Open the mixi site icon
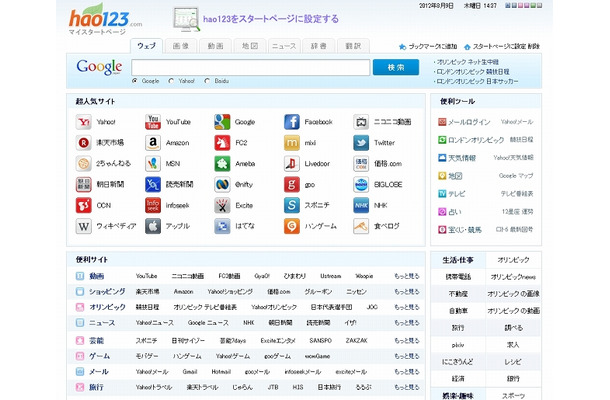The height and width of the screenshot is (400, 610). [292, 143]
